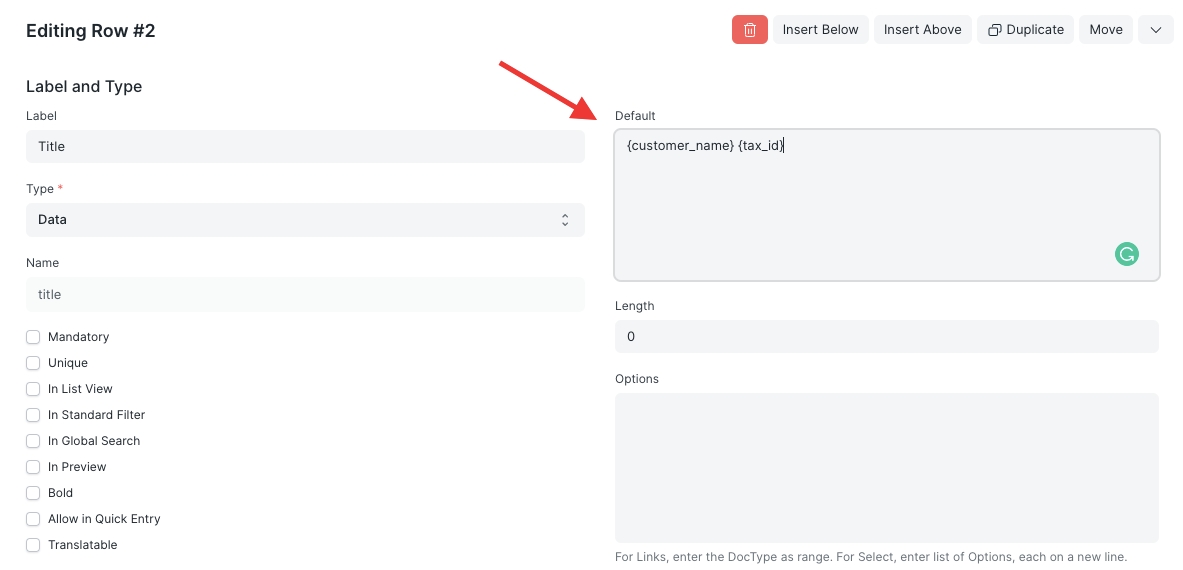1183x570 pixels.
Task: Tick the Translatable checkbox
Action: 33,545
